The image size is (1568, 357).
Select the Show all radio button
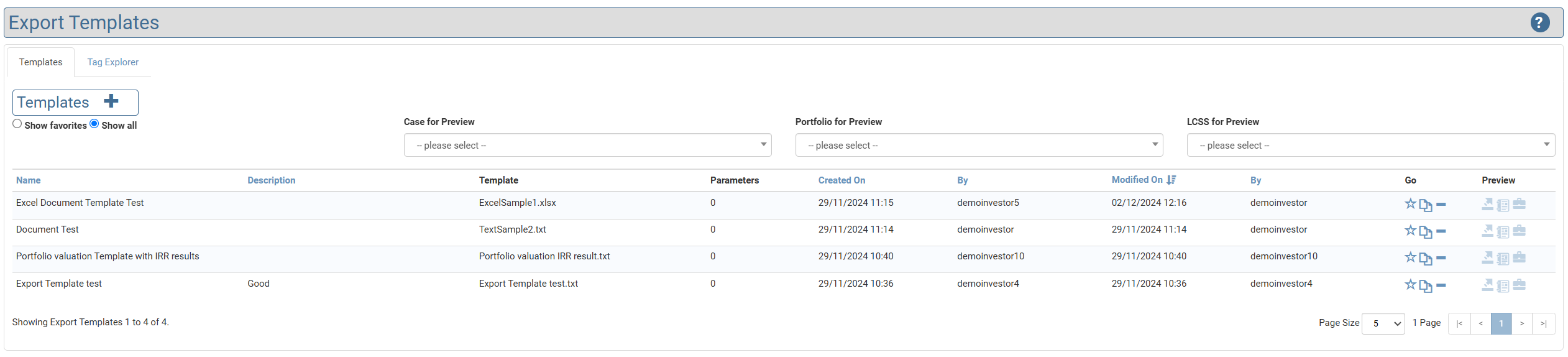[x=94, y=124]
